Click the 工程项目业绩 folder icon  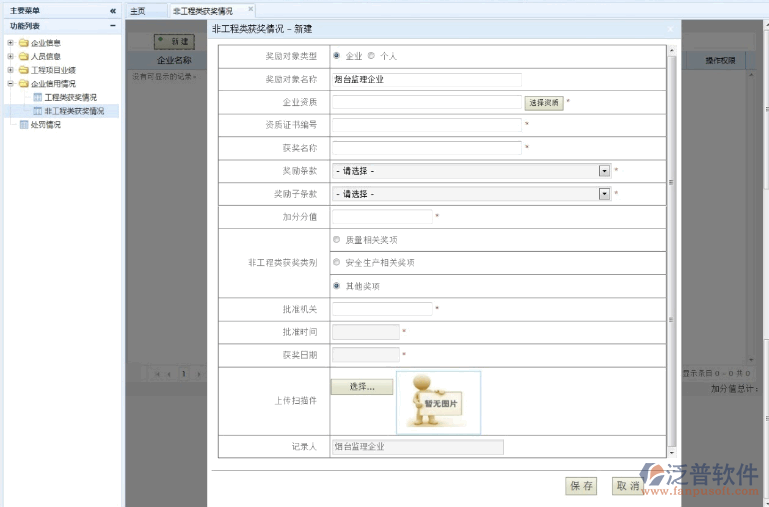coord(23,70)
